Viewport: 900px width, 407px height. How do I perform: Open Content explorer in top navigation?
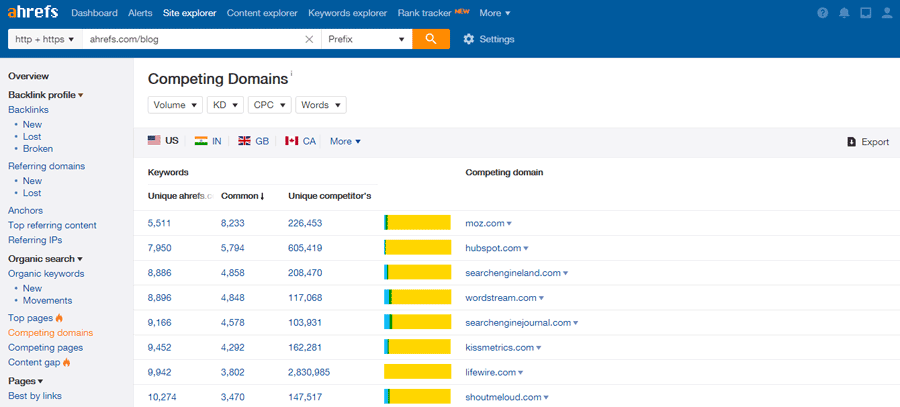pyautogui.click(x=262, y=13)
